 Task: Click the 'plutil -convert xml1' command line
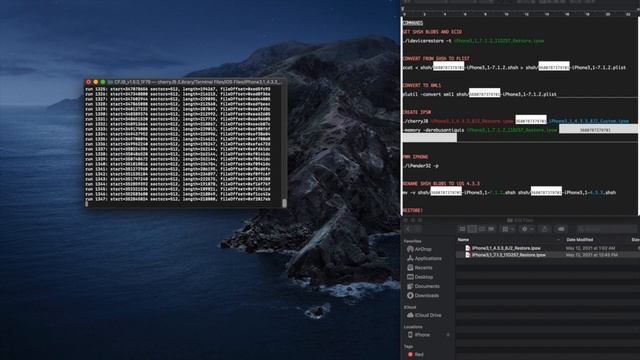(x=480, y=94)
